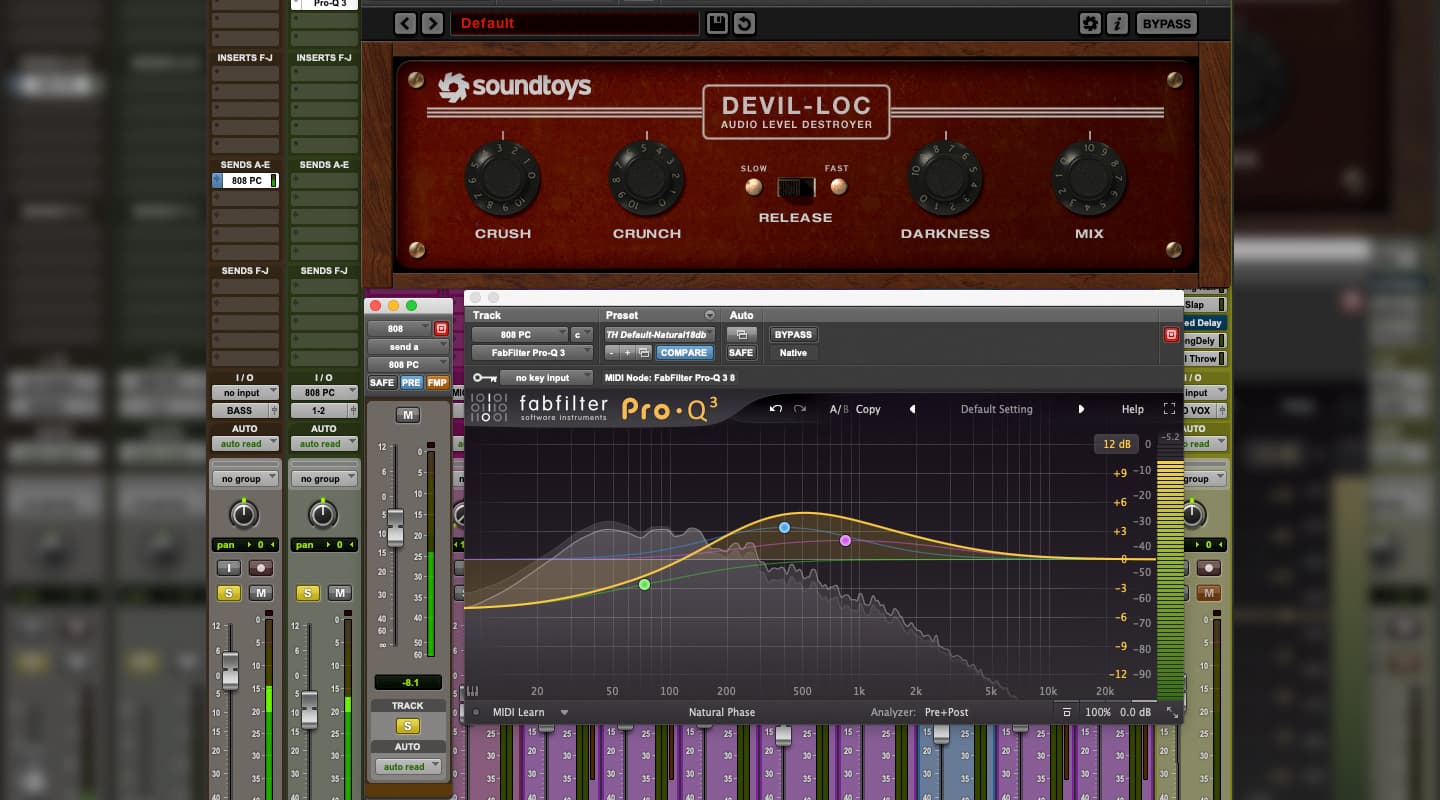
Task: Toggle the COMPARE button in plugin header
Action: [x=684, y=353]
